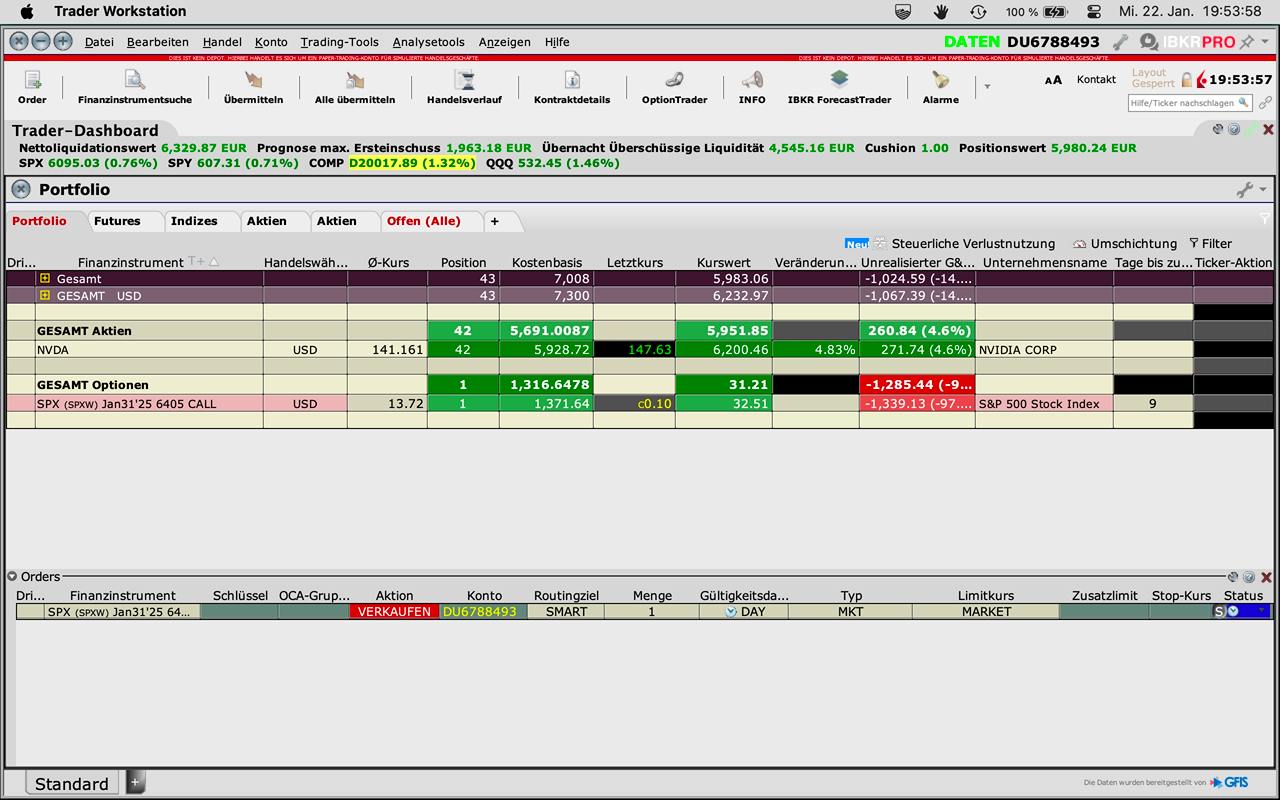
Task: Click the Alarme bell icon
Action: 940,82
